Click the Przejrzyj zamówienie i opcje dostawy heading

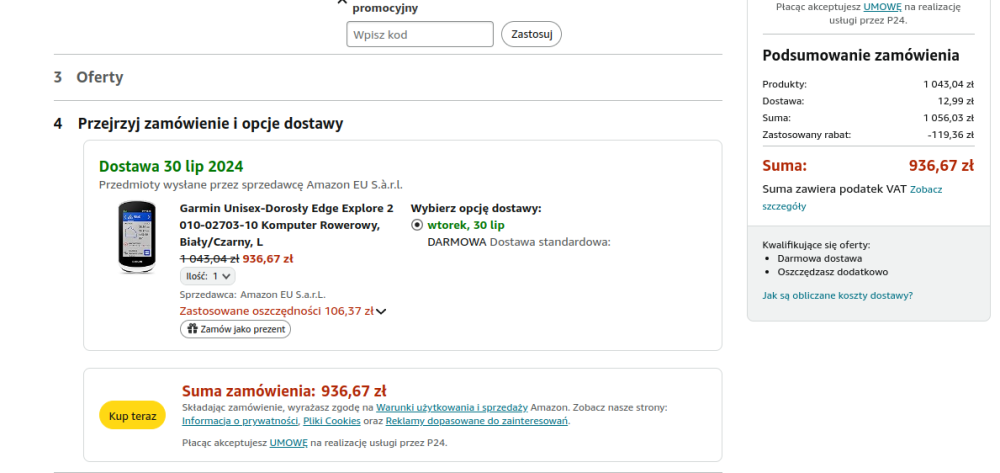click(x=210, y=124)
